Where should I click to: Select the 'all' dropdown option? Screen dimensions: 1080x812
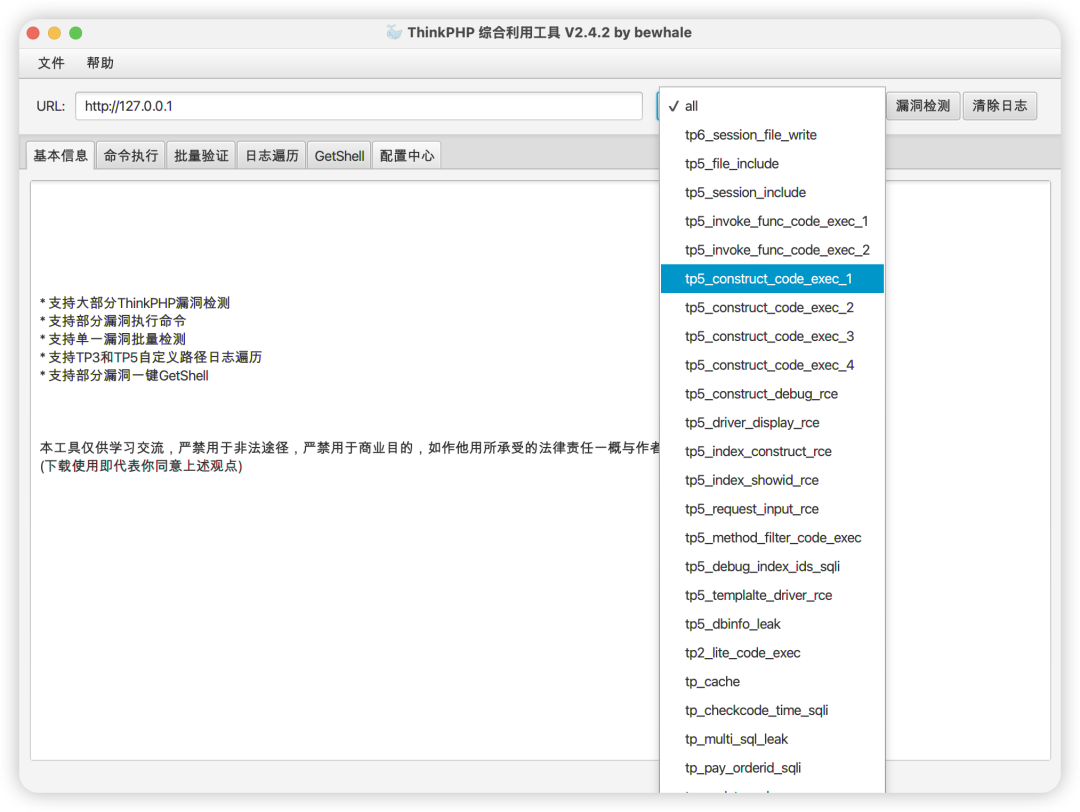(x=772, y=106)
